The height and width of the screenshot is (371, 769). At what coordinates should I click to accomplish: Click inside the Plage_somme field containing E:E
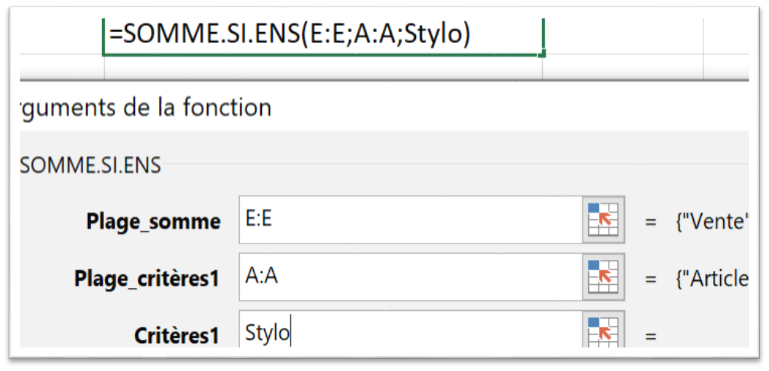(x=410, y=220)
